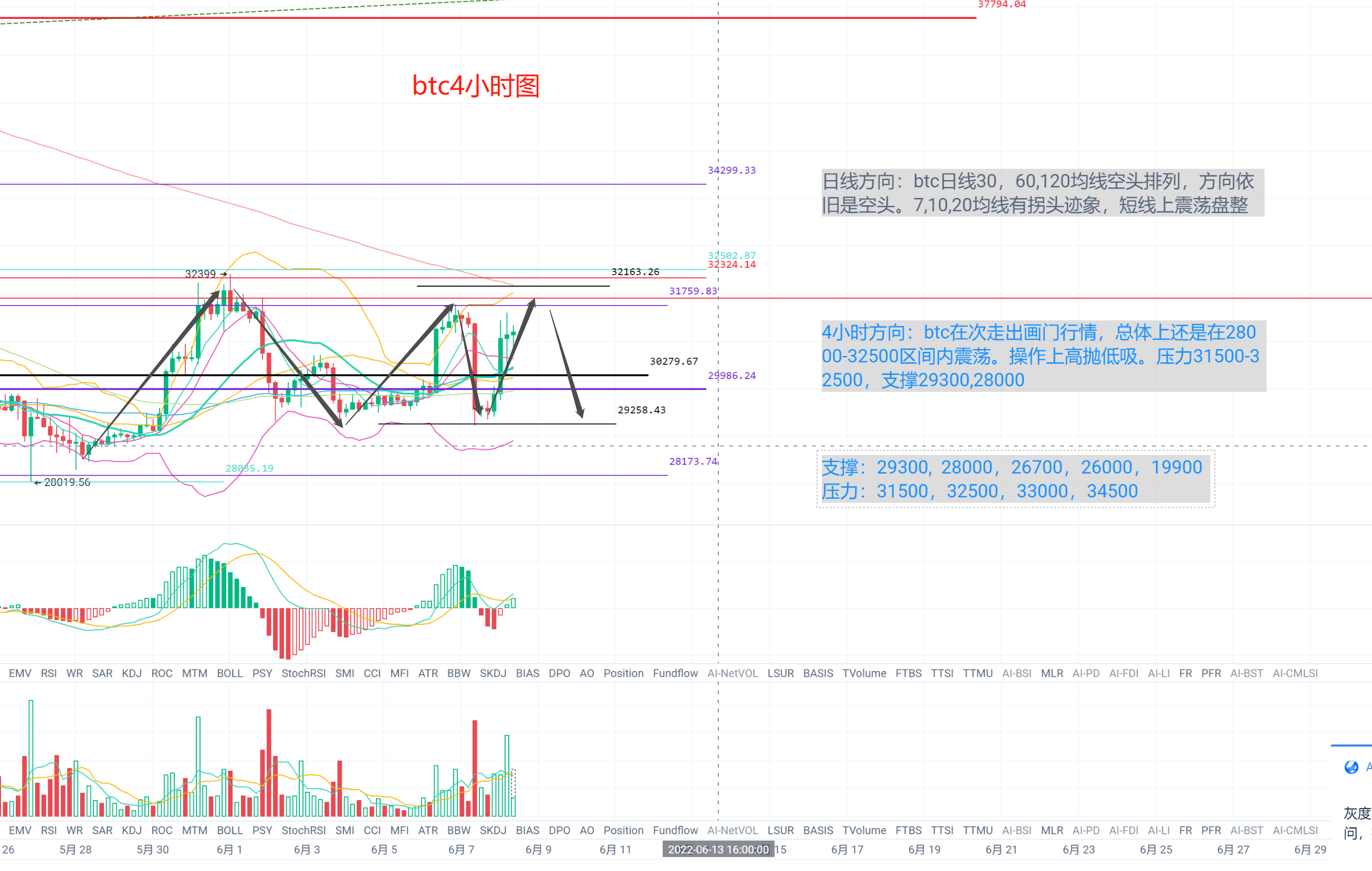
Task: Select AI-LI indicator below the MACD pane
Action: coord(1159,673)
